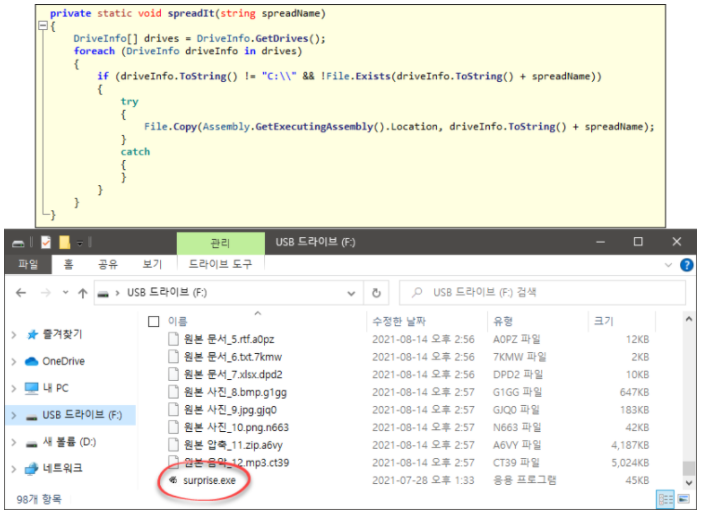Viewport: 702px width, 514px height.
Task: Select file 원본 사진_10.png.n663
Action: (236, 427)
